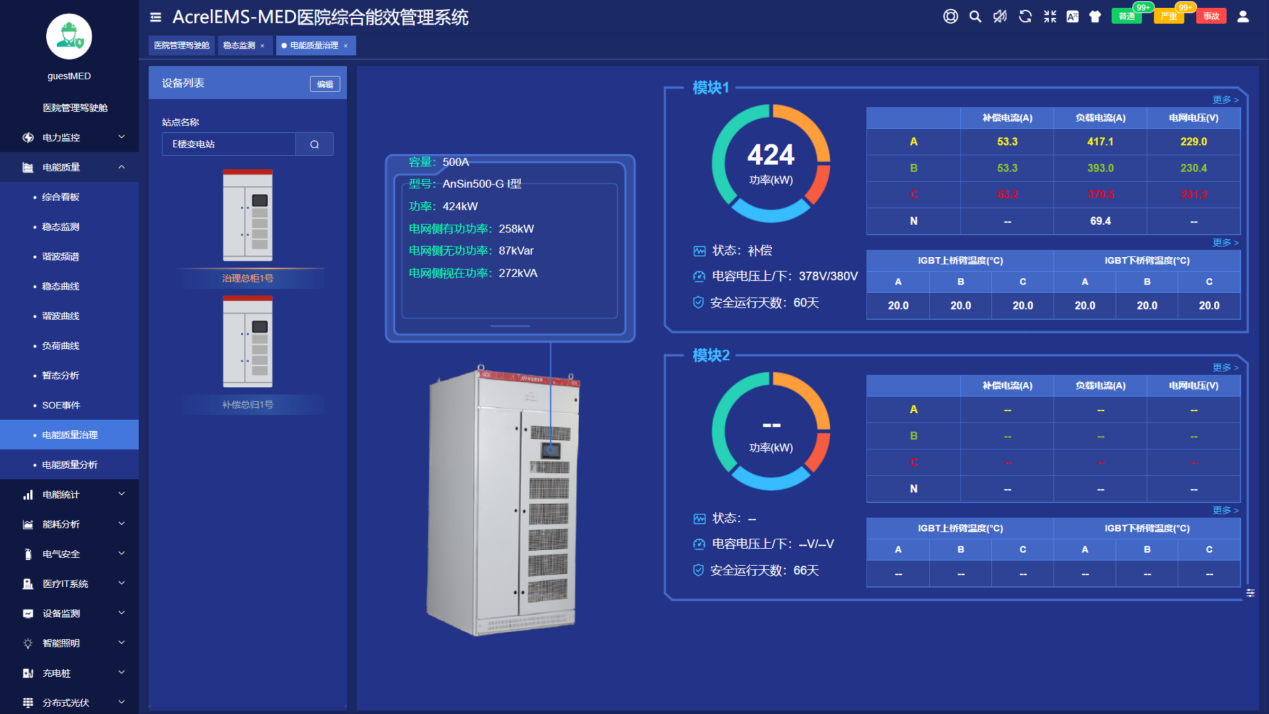This screenshot has height=714, width=1269.
Task: Select 电能质量分析 submenu item
Action: (69, 465)
